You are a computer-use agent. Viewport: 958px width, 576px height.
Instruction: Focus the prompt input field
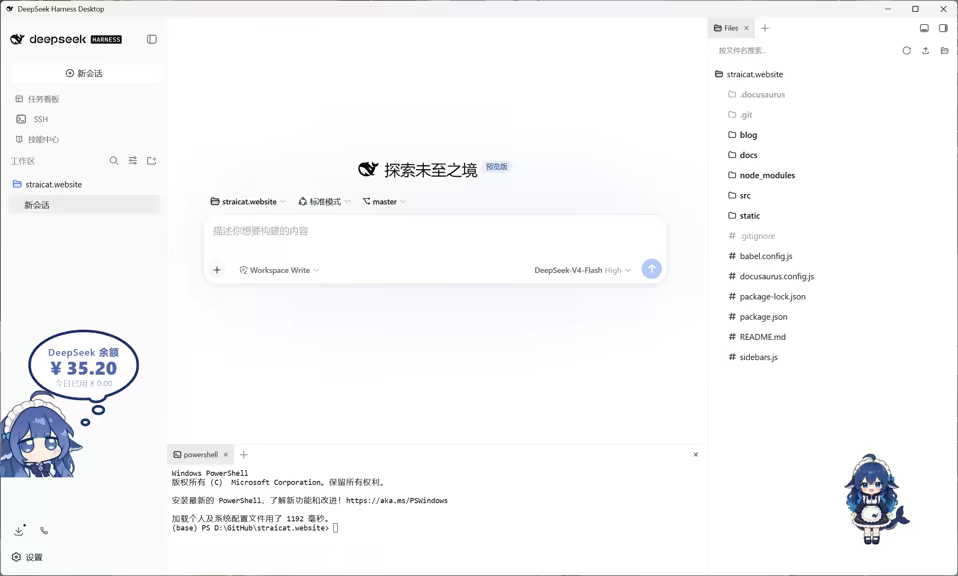coord(435,231)
